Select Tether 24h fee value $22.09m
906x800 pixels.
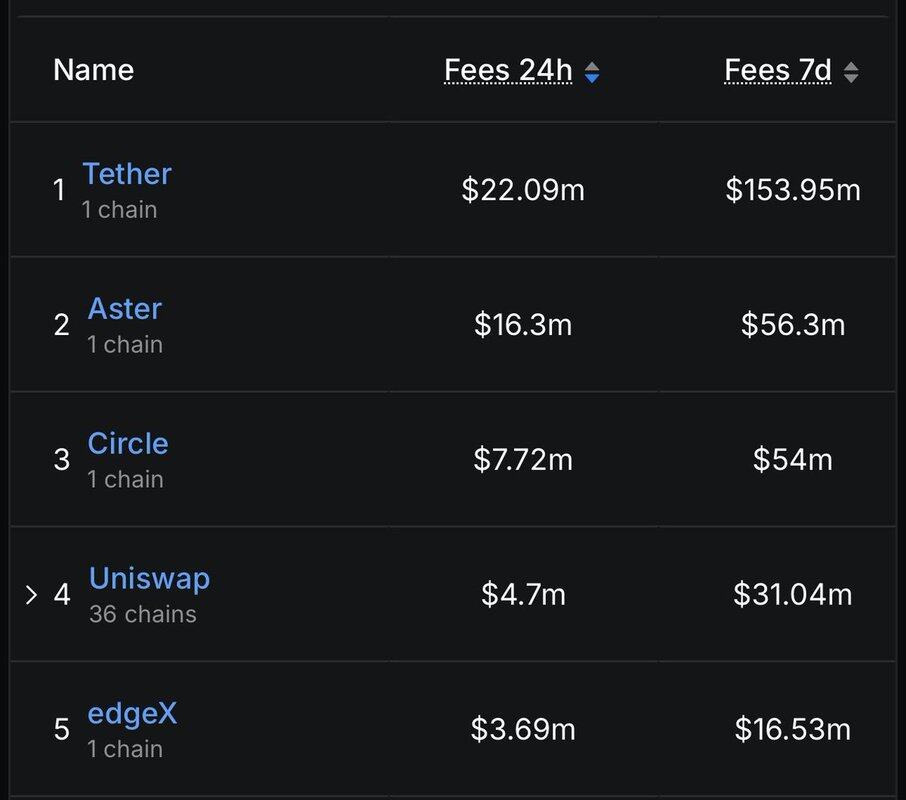(523, 190)
